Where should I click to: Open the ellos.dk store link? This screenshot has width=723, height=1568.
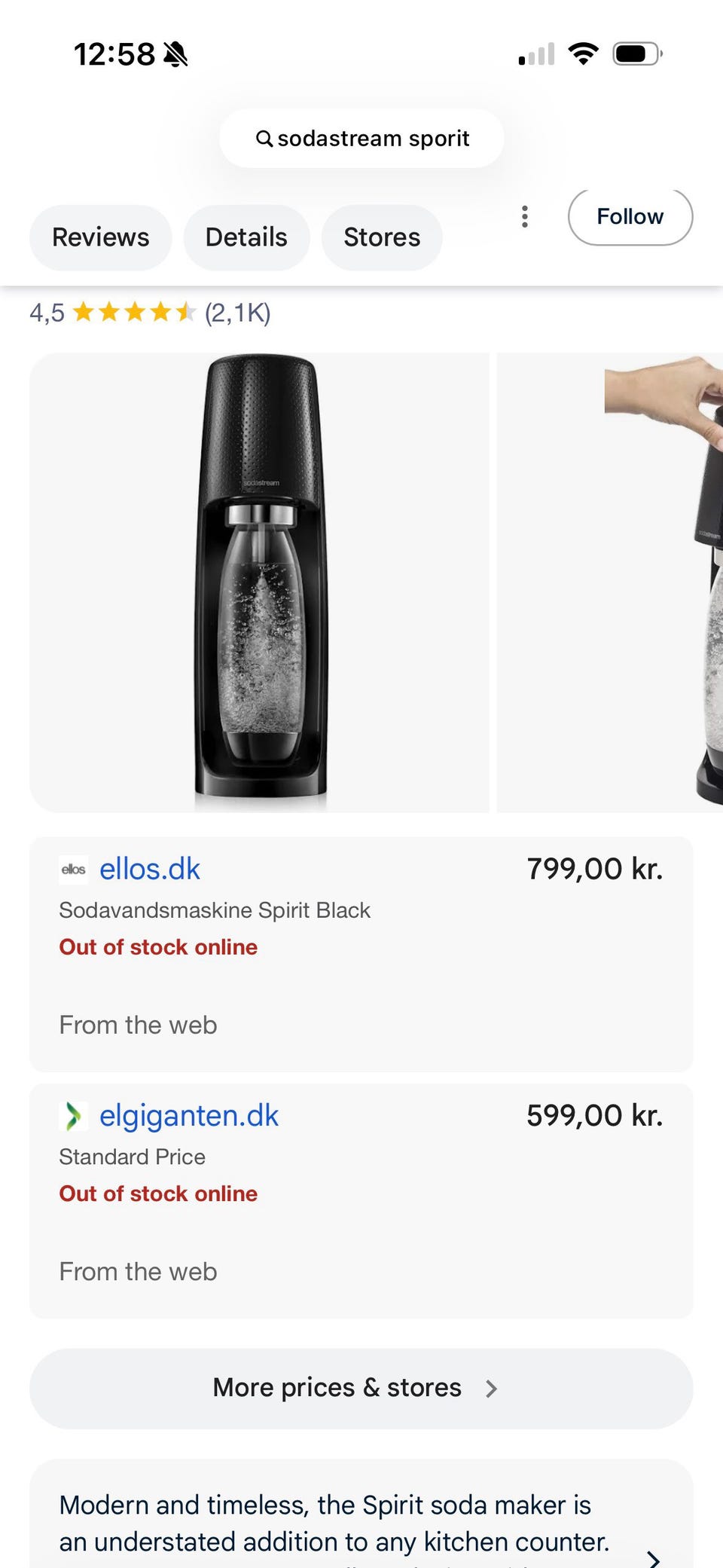pyautogui.click(x=150, y=870)
